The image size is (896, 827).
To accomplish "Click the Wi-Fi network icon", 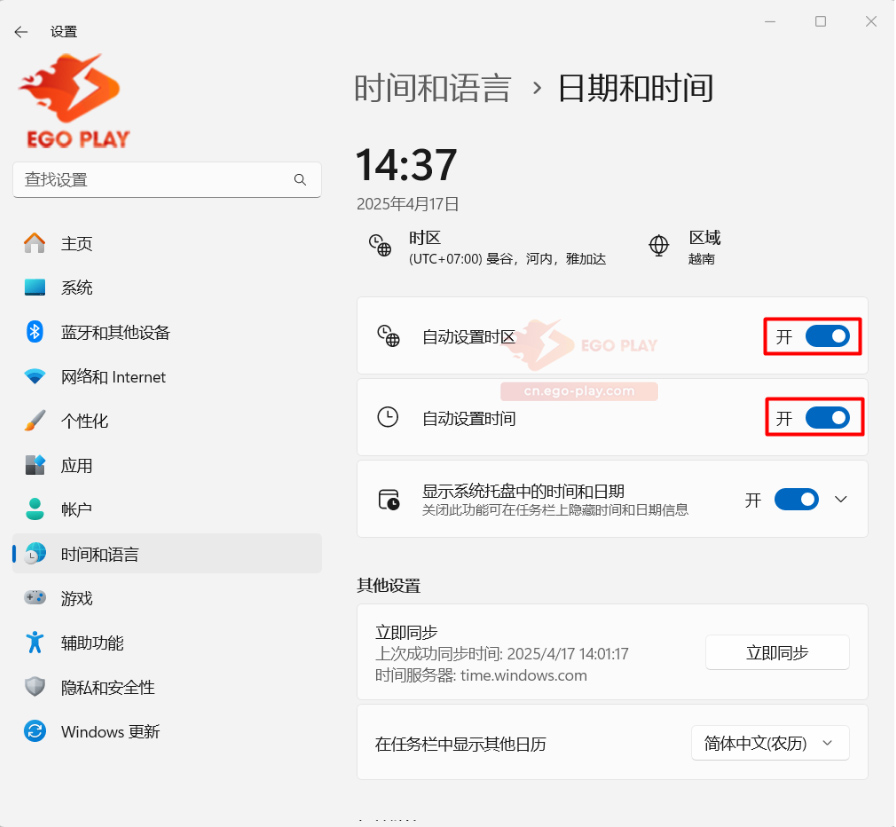I will pyautogui.click(x=35, y=377).
